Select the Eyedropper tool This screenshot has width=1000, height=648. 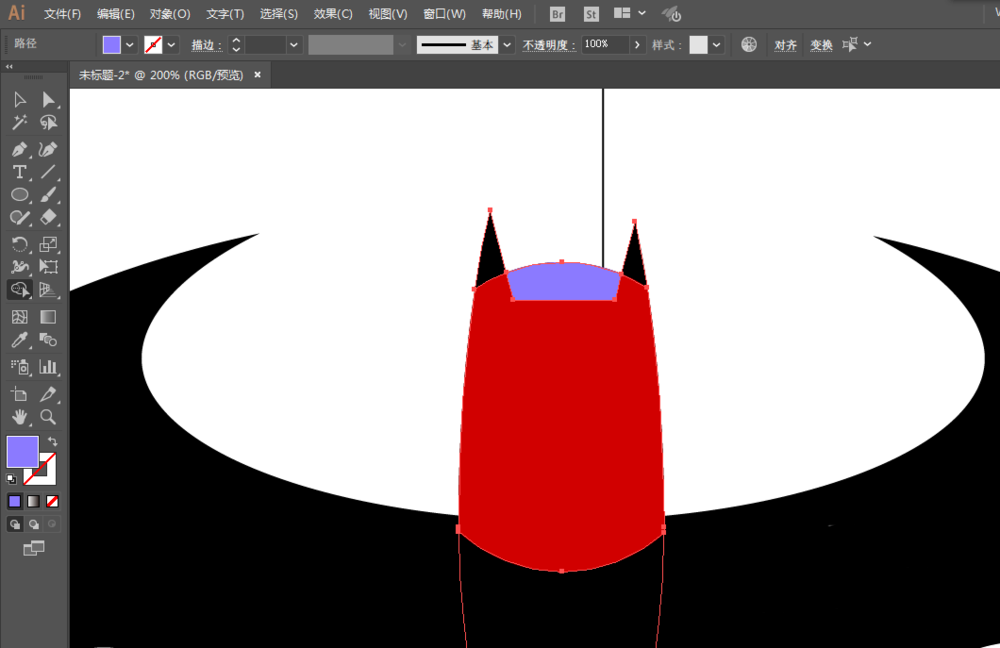point(20,340)
